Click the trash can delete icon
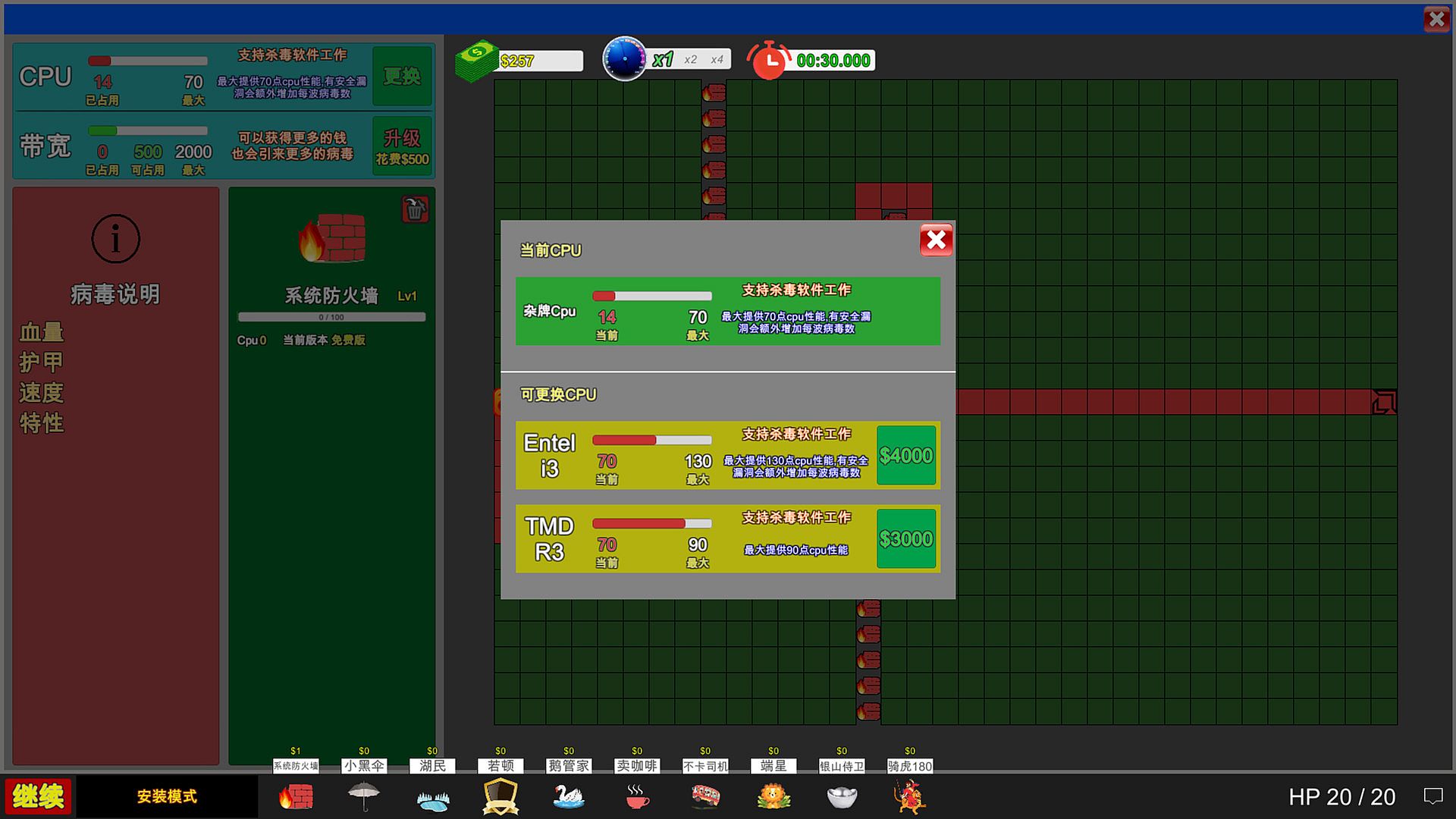Viewport: 1456px width, 819px height. [415, 209]
